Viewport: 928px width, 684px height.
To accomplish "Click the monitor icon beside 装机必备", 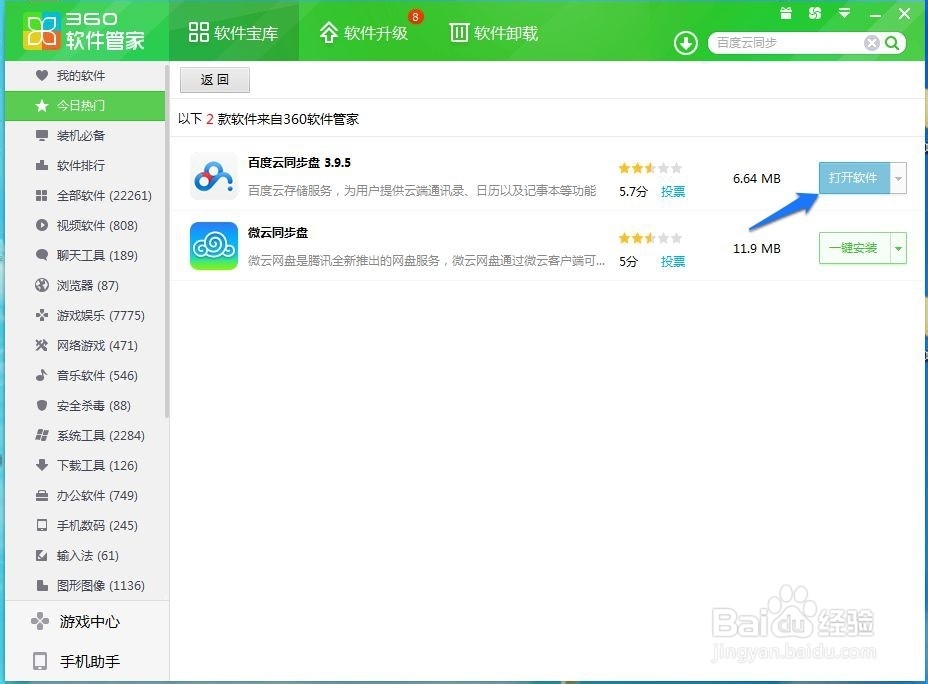I will click(x=41, y=135).
